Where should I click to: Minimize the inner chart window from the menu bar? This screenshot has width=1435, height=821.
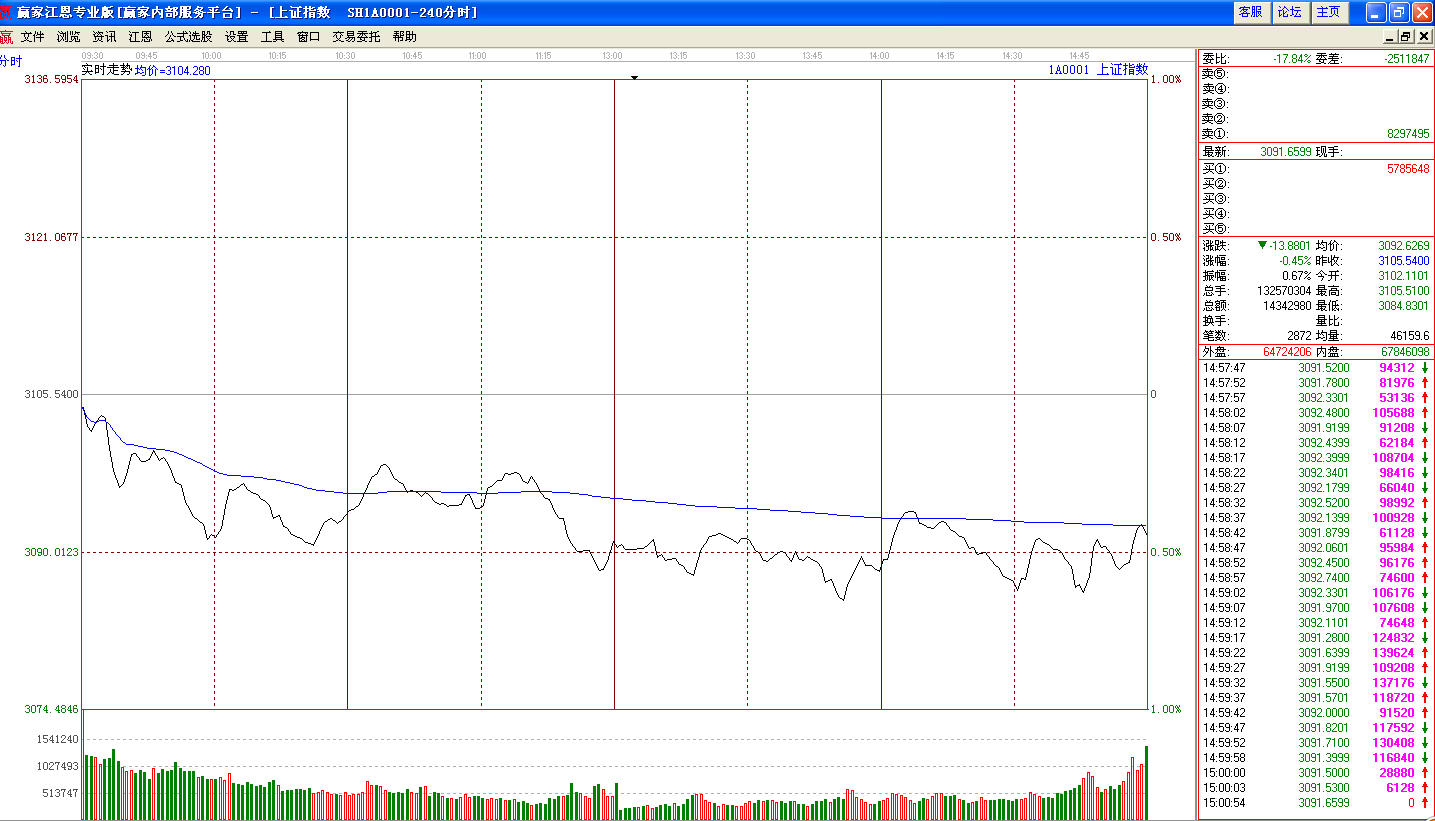[x=1390, y=36]
